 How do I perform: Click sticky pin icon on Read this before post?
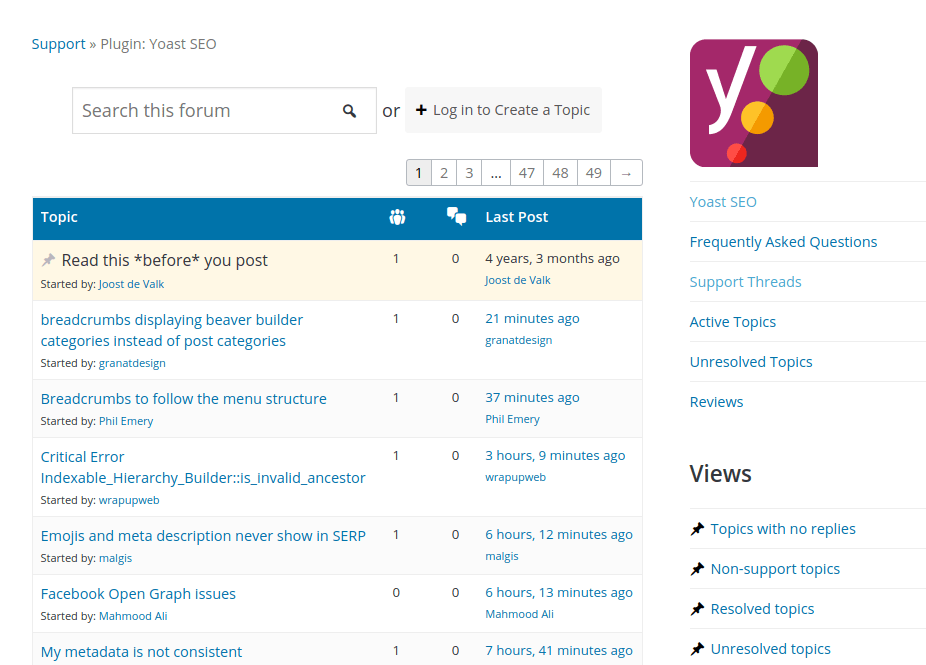tap(48, 260)
